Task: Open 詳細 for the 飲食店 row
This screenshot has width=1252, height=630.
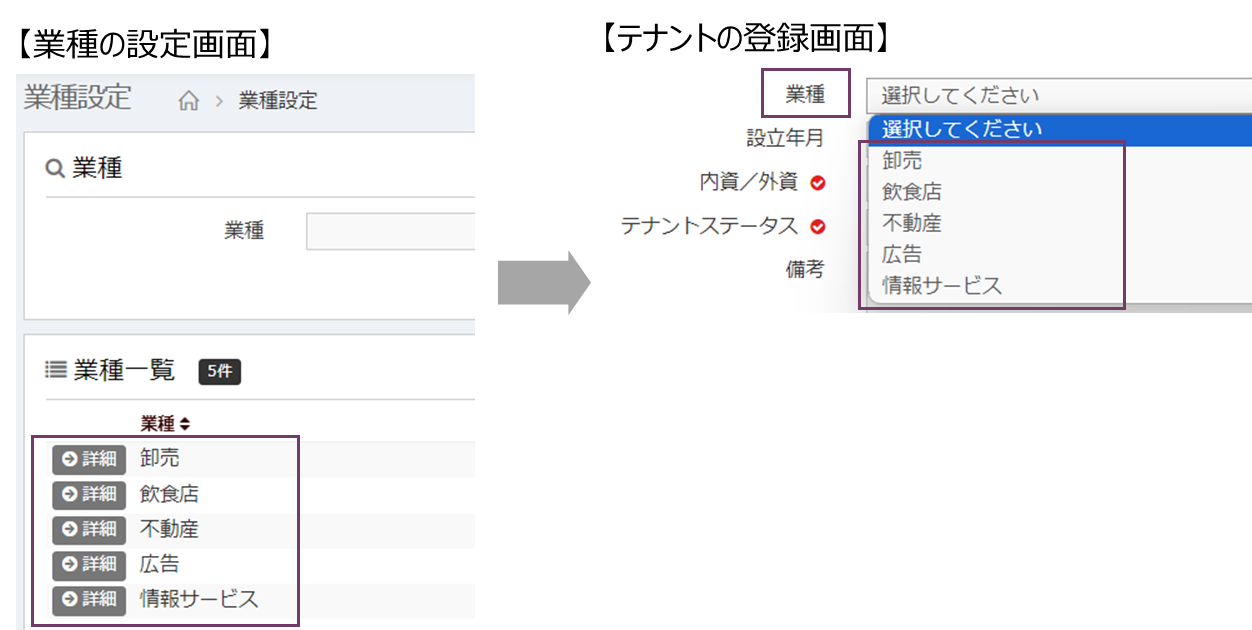Action: (89, 494)
